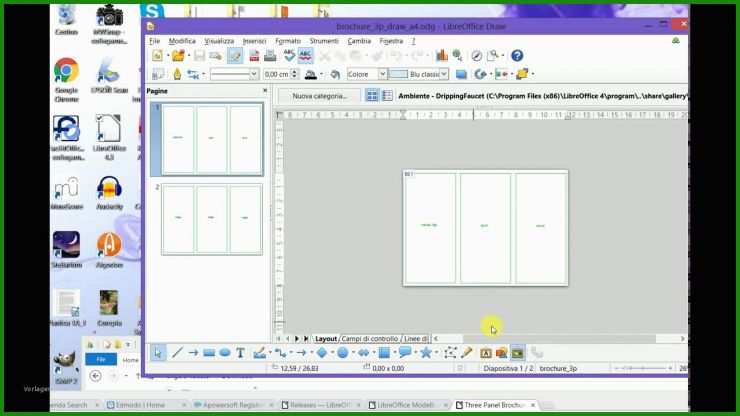Open the Inserisci menu
The image size is (740, 416).
point(254,41)
